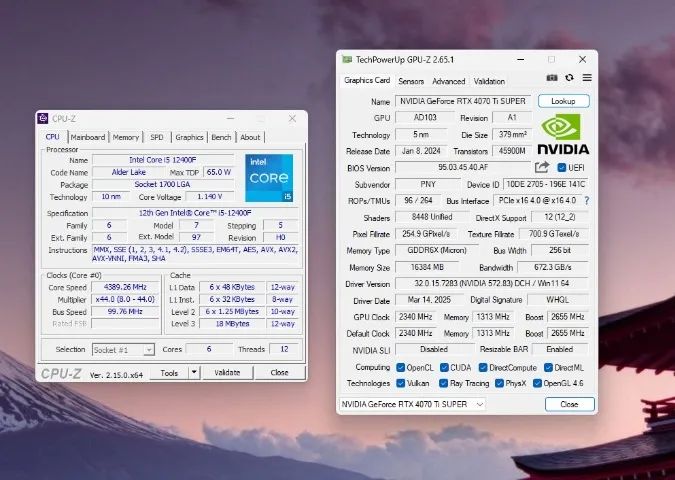
Task: Toggle the Vulkan checkbox
Action: coord(400,383)
